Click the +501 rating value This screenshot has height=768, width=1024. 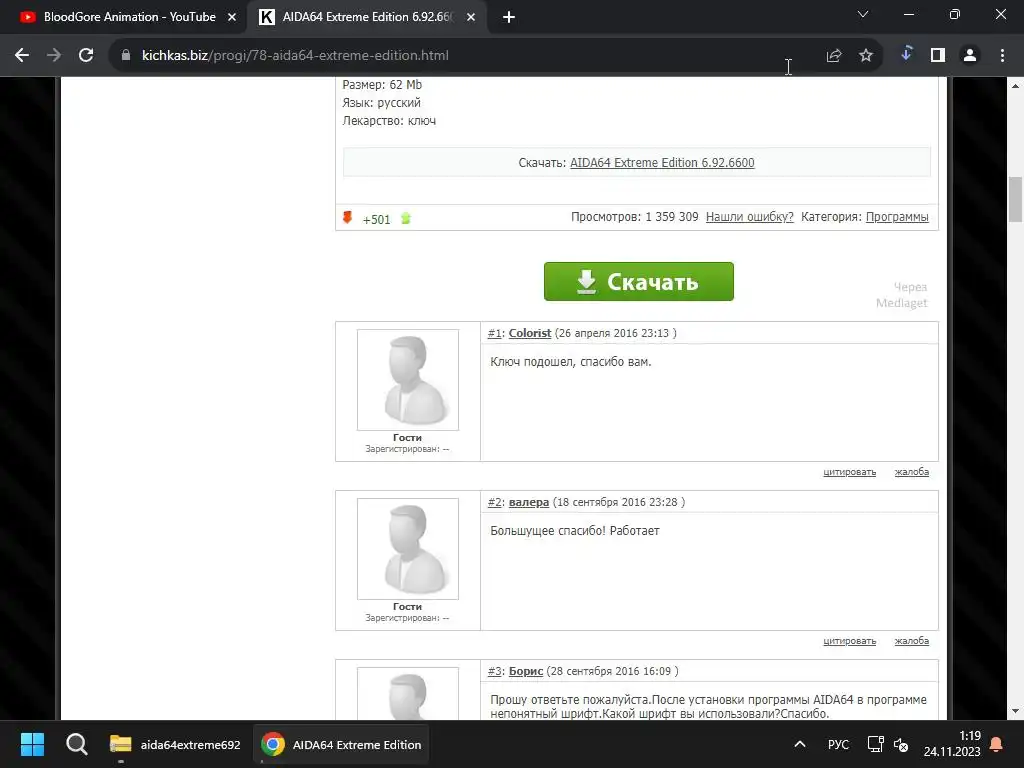pyautogui.click(x=376, y=219)
